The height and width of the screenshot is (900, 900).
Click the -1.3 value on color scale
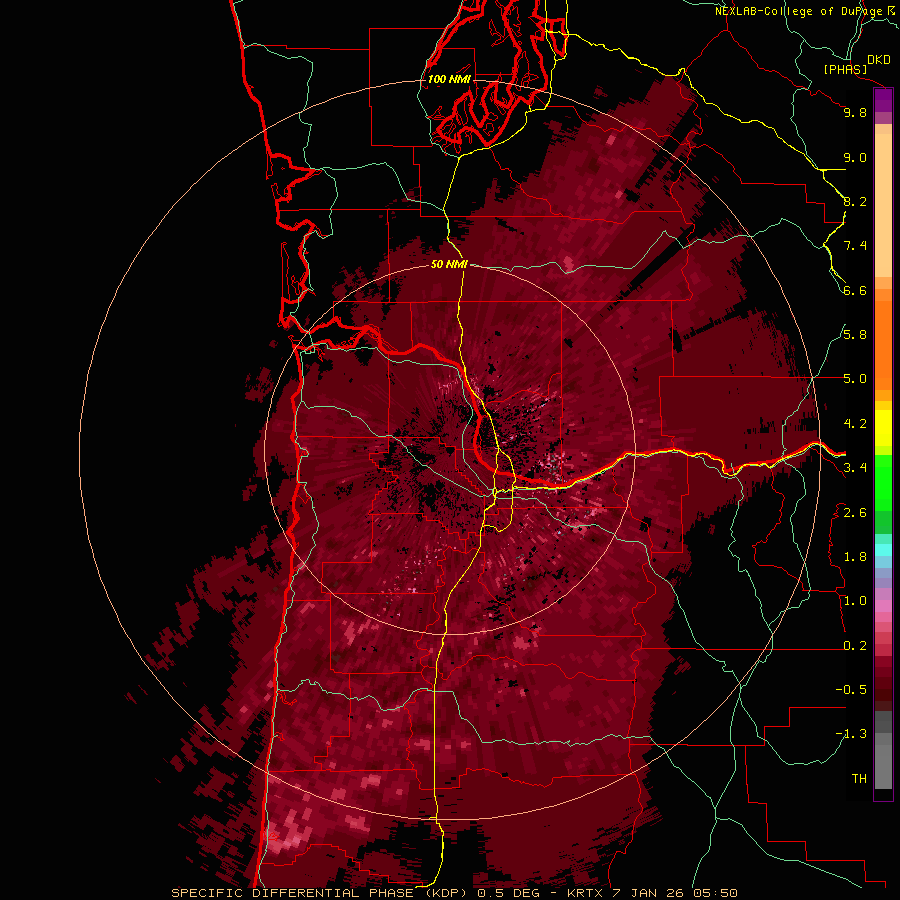[x=851, y=734]
